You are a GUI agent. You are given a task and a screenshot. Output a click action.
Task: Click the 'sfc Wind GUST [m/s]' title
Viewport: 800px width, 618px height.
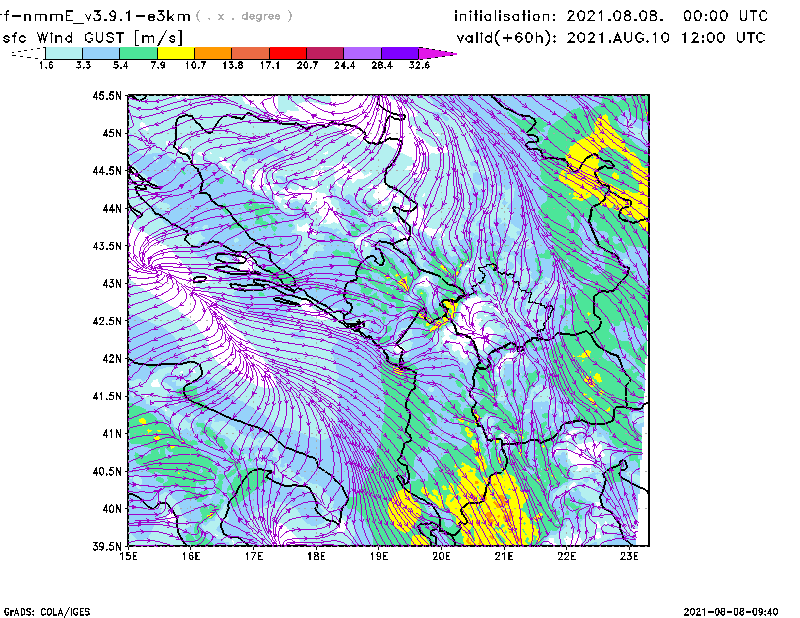tap(92, 37)
